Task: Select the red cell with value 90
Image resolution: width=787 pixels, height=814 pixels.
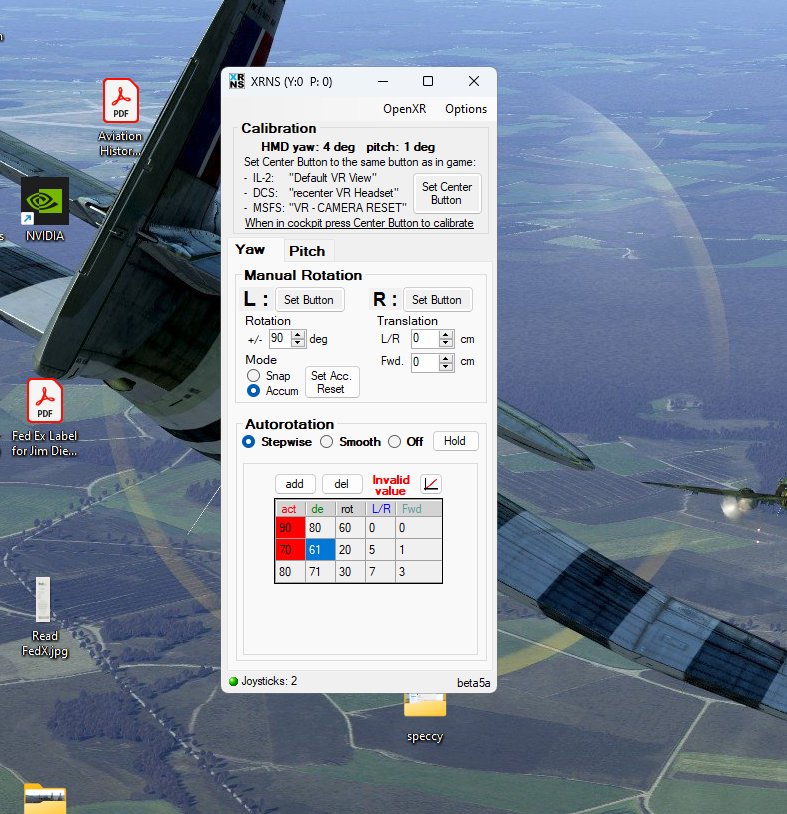Action: [290, 528]
